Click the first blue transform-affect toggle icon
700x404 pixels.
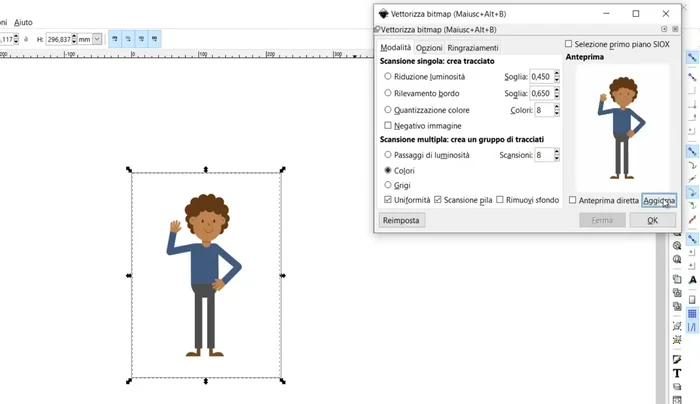click(x=117, y=39)
